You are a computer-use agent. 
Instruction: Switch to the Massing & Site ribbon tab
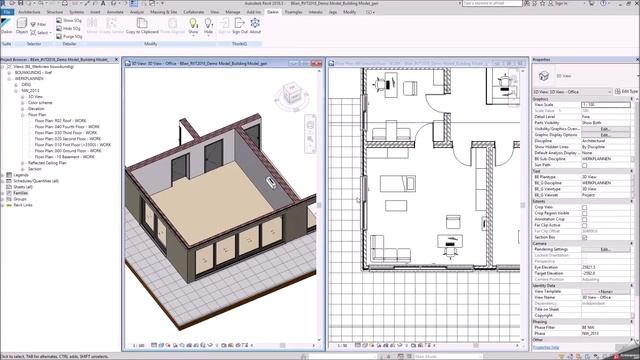pyautogui.click(x=164, y=12)
